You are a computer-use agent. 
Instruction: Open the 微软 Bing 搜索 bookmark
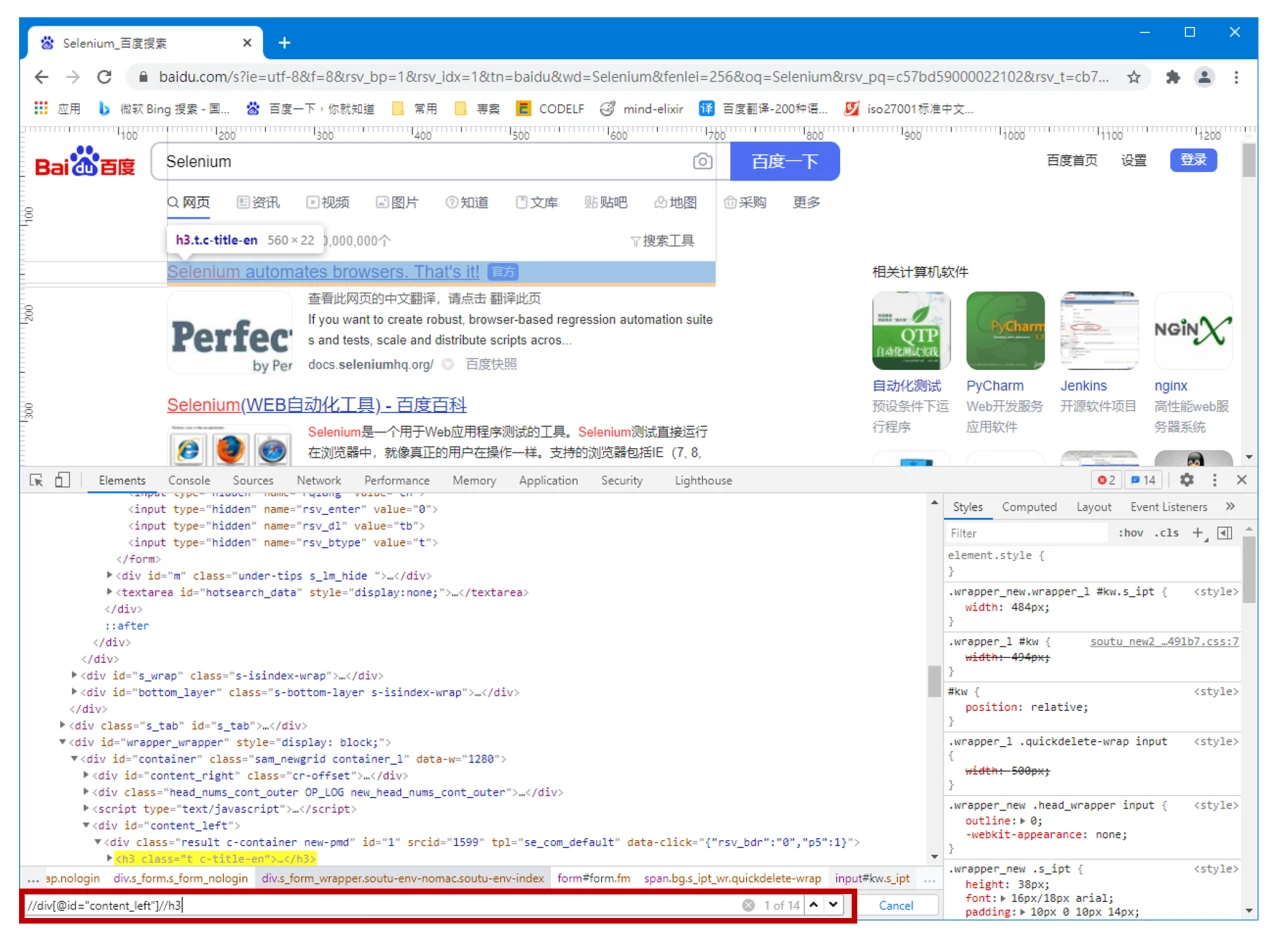click(164, 109)
